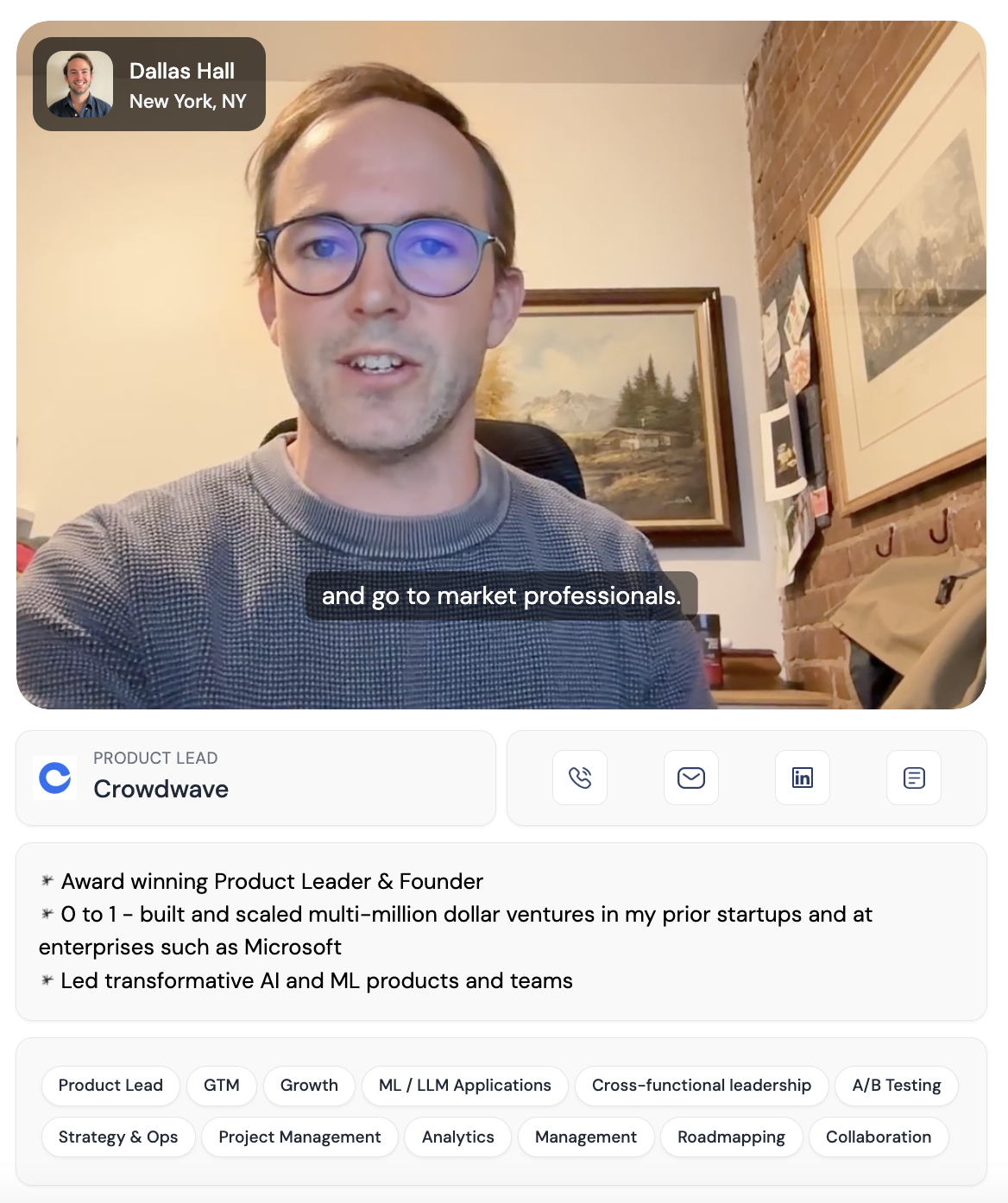Image resolution: width=1008 pixels, height=1203 pixels.
Task: Click the intro video to play or pause
Action: [x=501, y=365]
